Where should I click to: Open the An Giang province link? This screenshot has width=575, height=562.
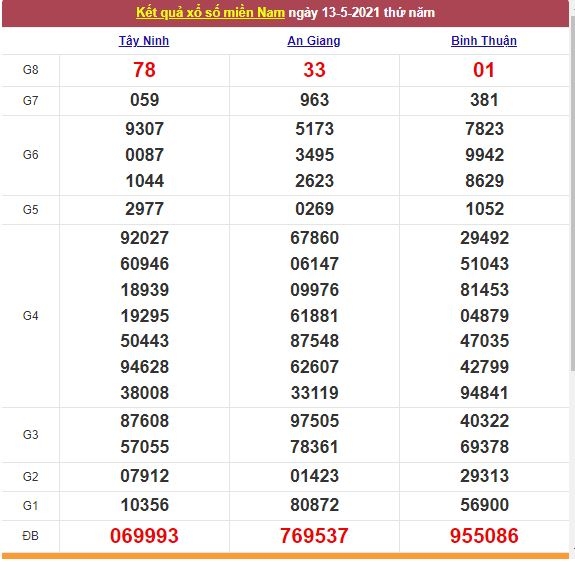click(314, 41)
